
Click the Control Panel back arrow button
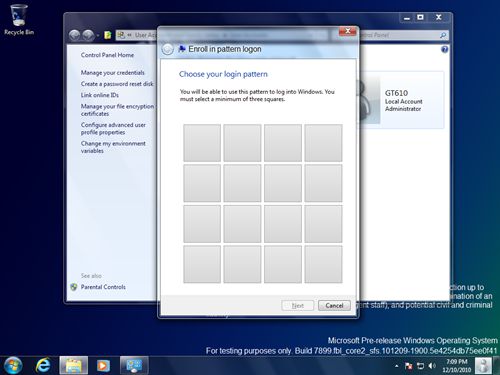75,35
